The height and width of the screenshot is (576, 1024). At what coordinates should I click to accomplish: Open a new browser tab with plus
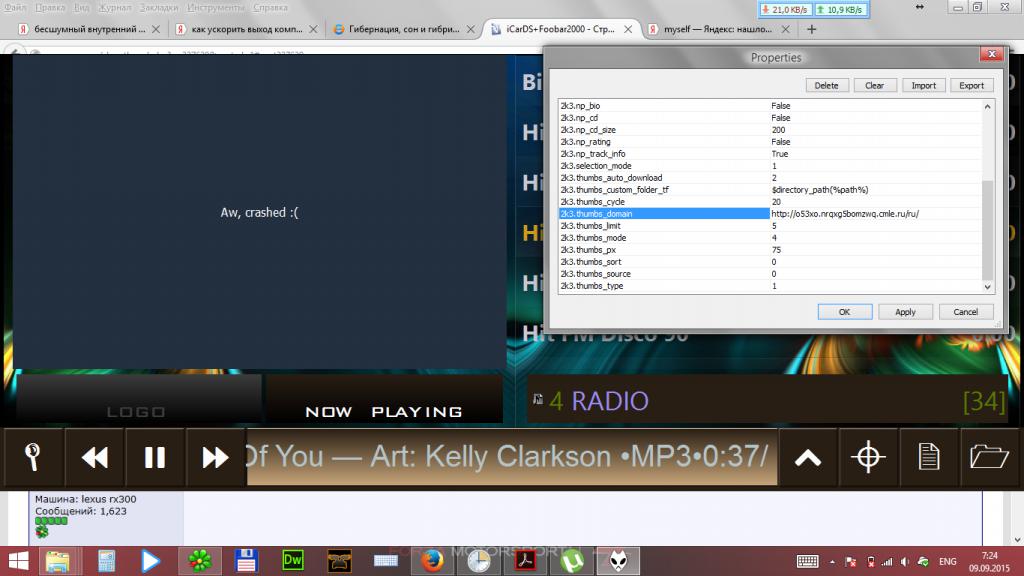812,29
